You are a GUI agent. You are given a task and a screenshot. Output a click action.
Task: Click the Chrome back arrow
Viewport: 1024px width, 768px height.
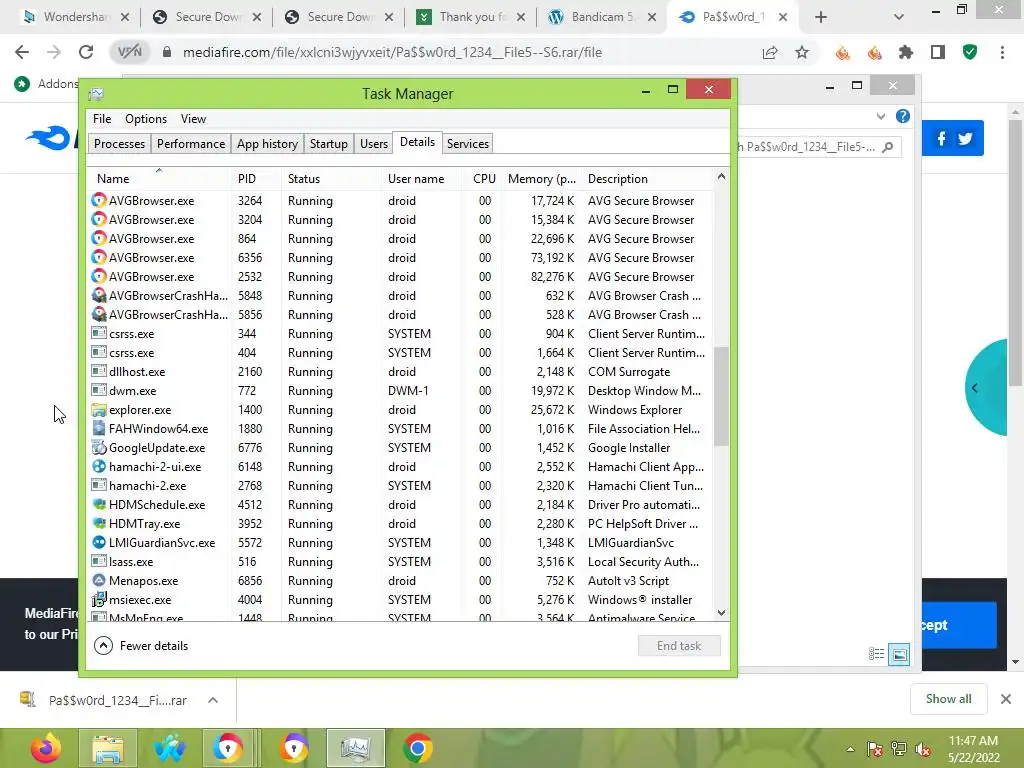(x=22, y=52)
